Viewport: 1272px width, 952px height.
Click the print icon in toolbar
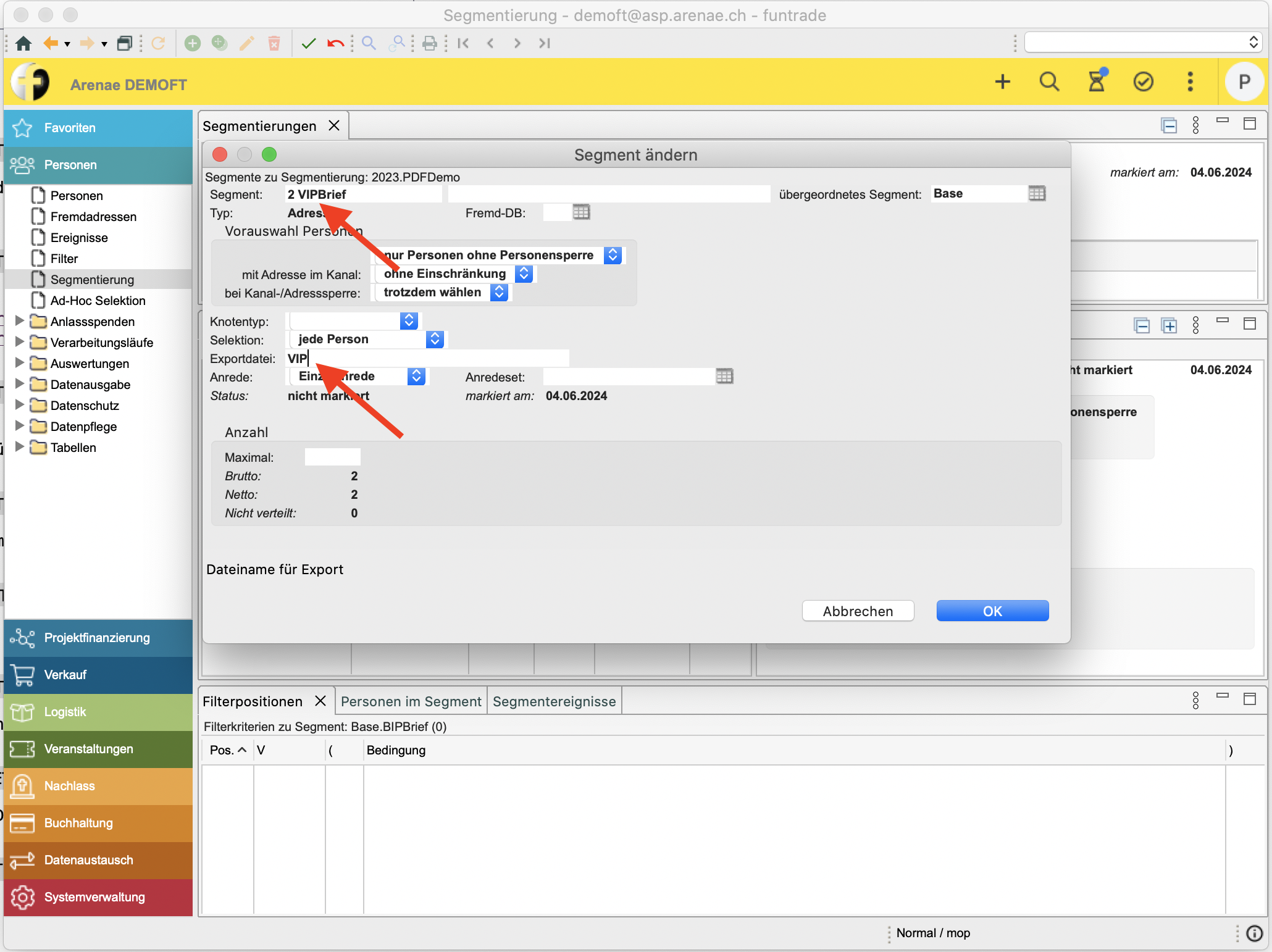430,43
